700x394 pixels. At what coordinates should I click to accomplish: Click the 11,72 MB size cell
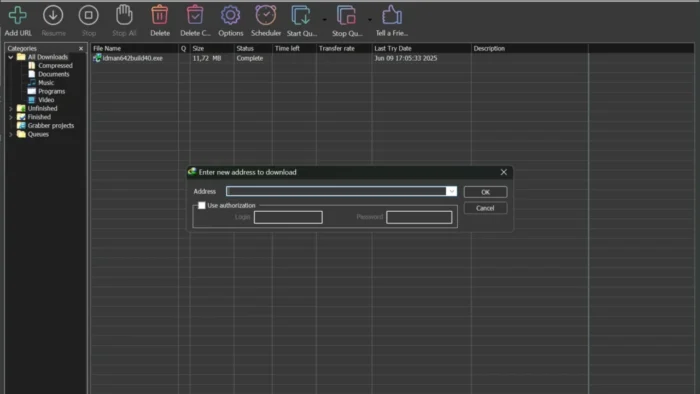coord(207,58)
